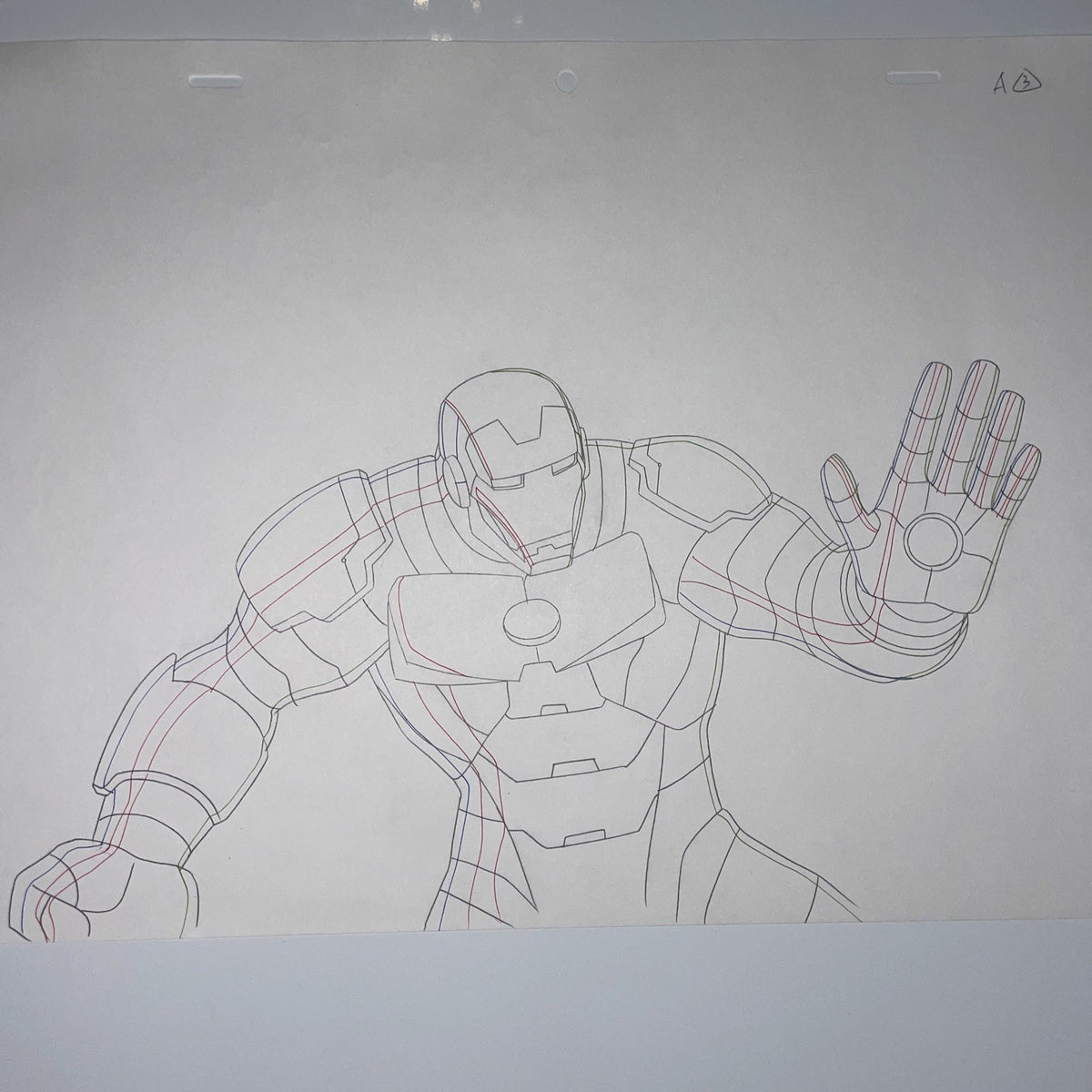The height and width of the screenshot is (1092, 1092).
Task: Click the handwritten "A 3" page label
Action: [1016, 85]
